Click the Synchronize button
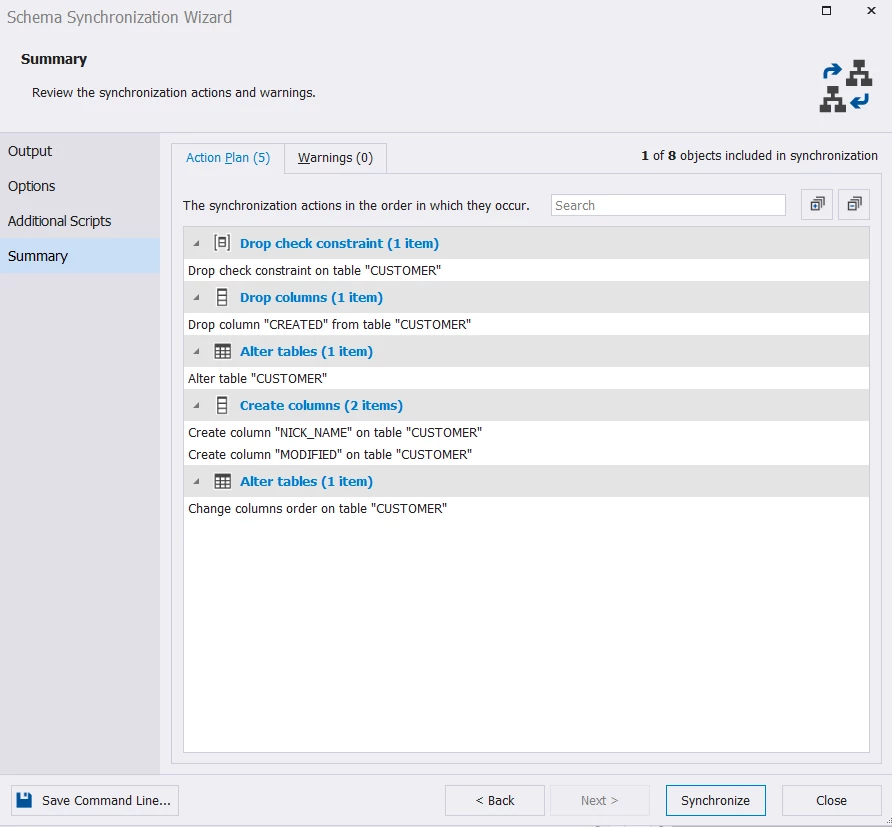Viewport: 892px width, 827px height. click(x=715, y=800)
